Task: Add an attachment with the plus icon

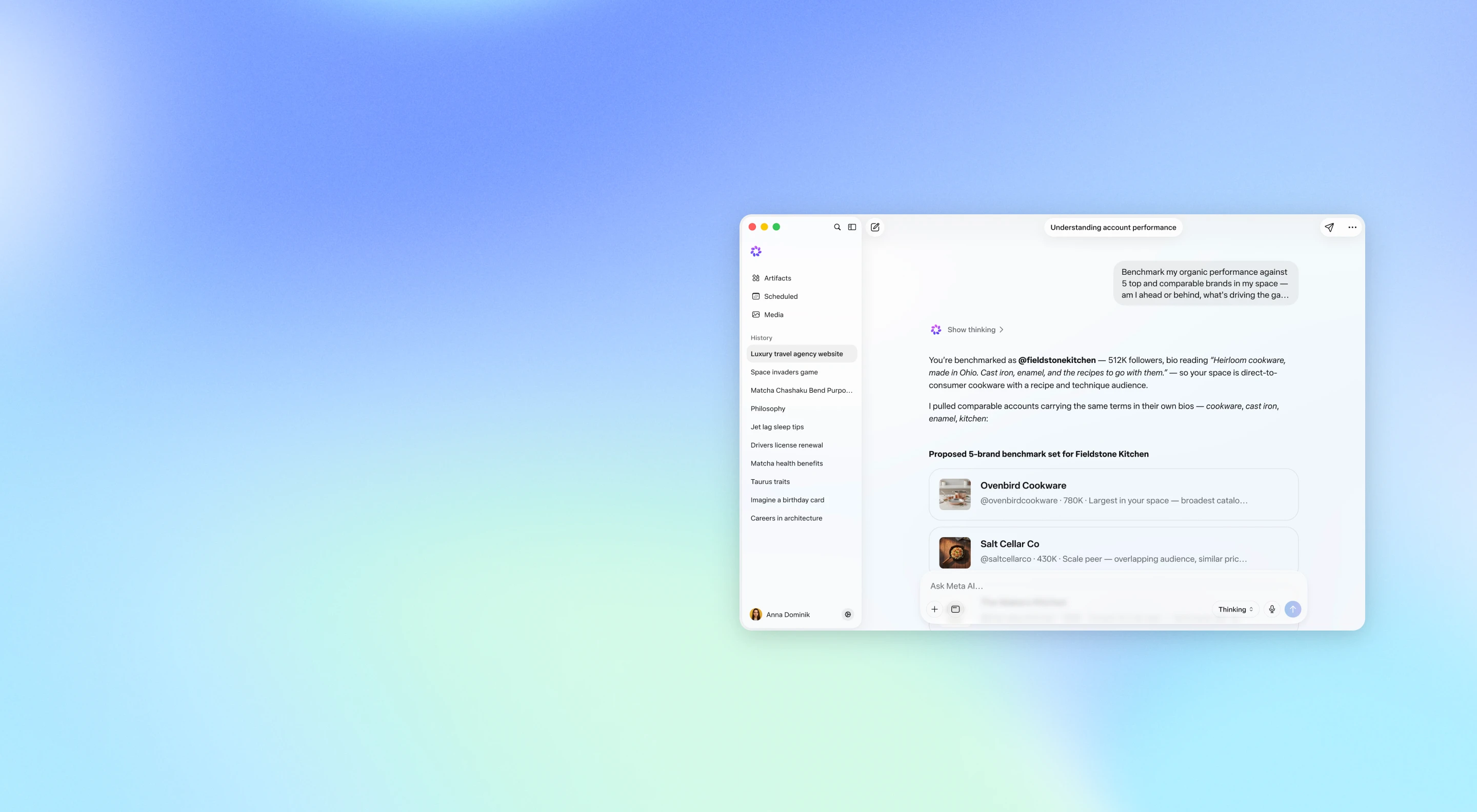Action: point(934,609)
